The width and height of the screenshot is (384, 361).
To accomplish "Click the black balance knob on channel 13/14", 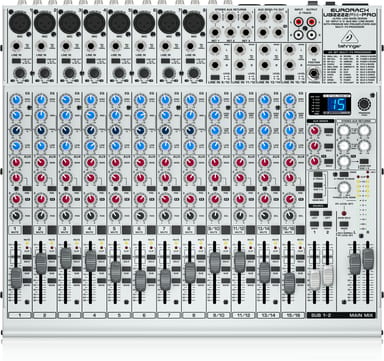I will click(x=265, y=216).
